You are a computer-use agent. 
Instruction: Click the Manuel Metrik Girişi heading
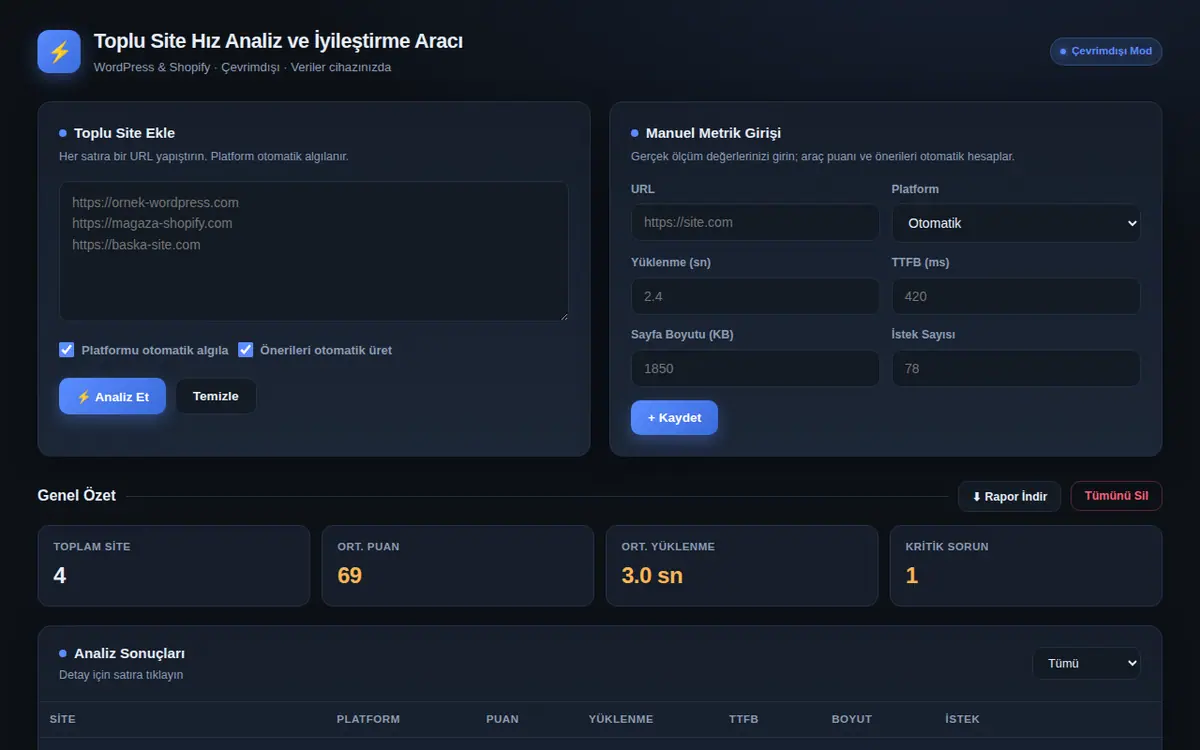coord(713,133)
